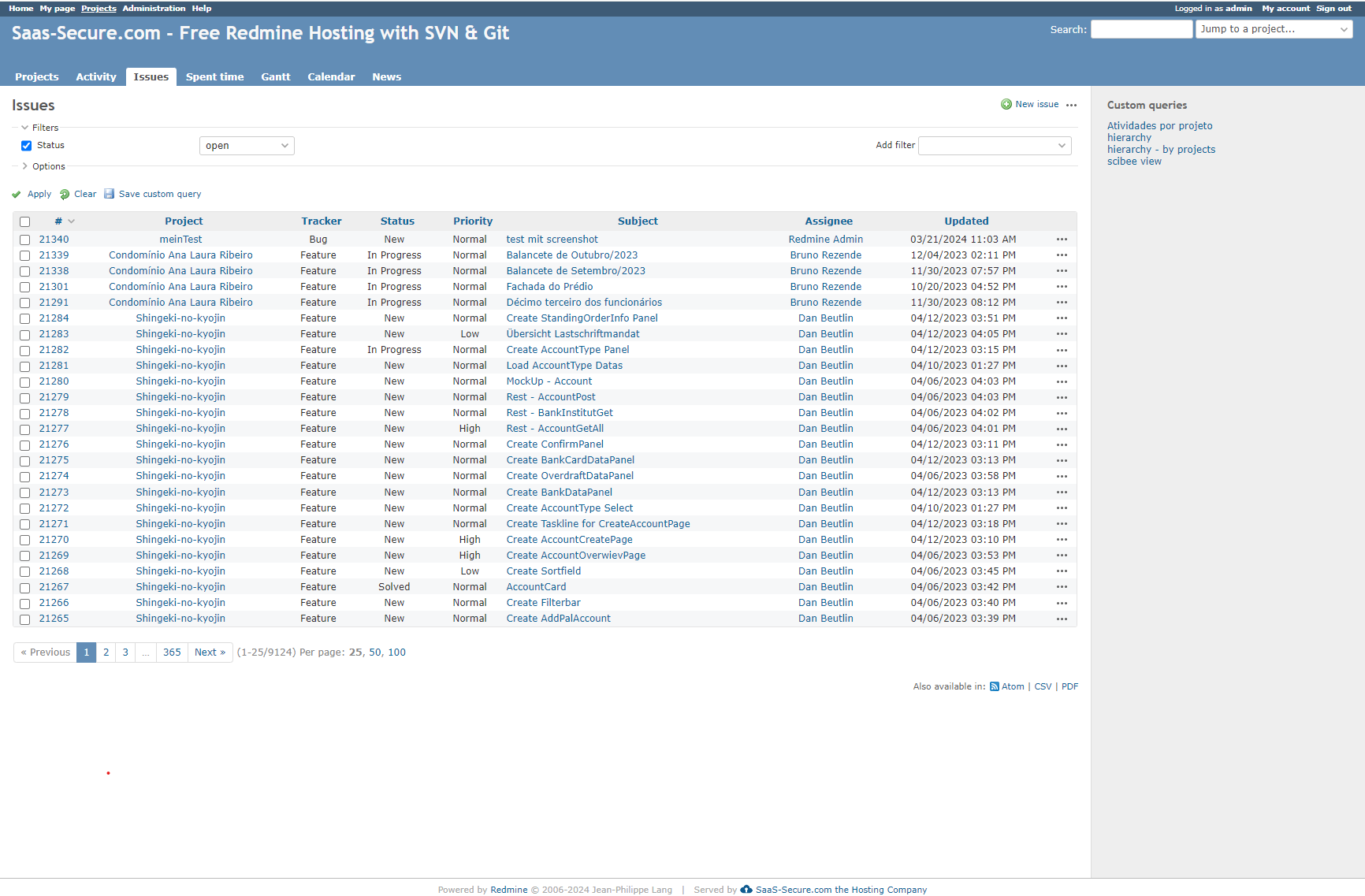Set per page to 100
Image resolution: width=1365 pixels, height=896 pixels.
pos(396,652)
